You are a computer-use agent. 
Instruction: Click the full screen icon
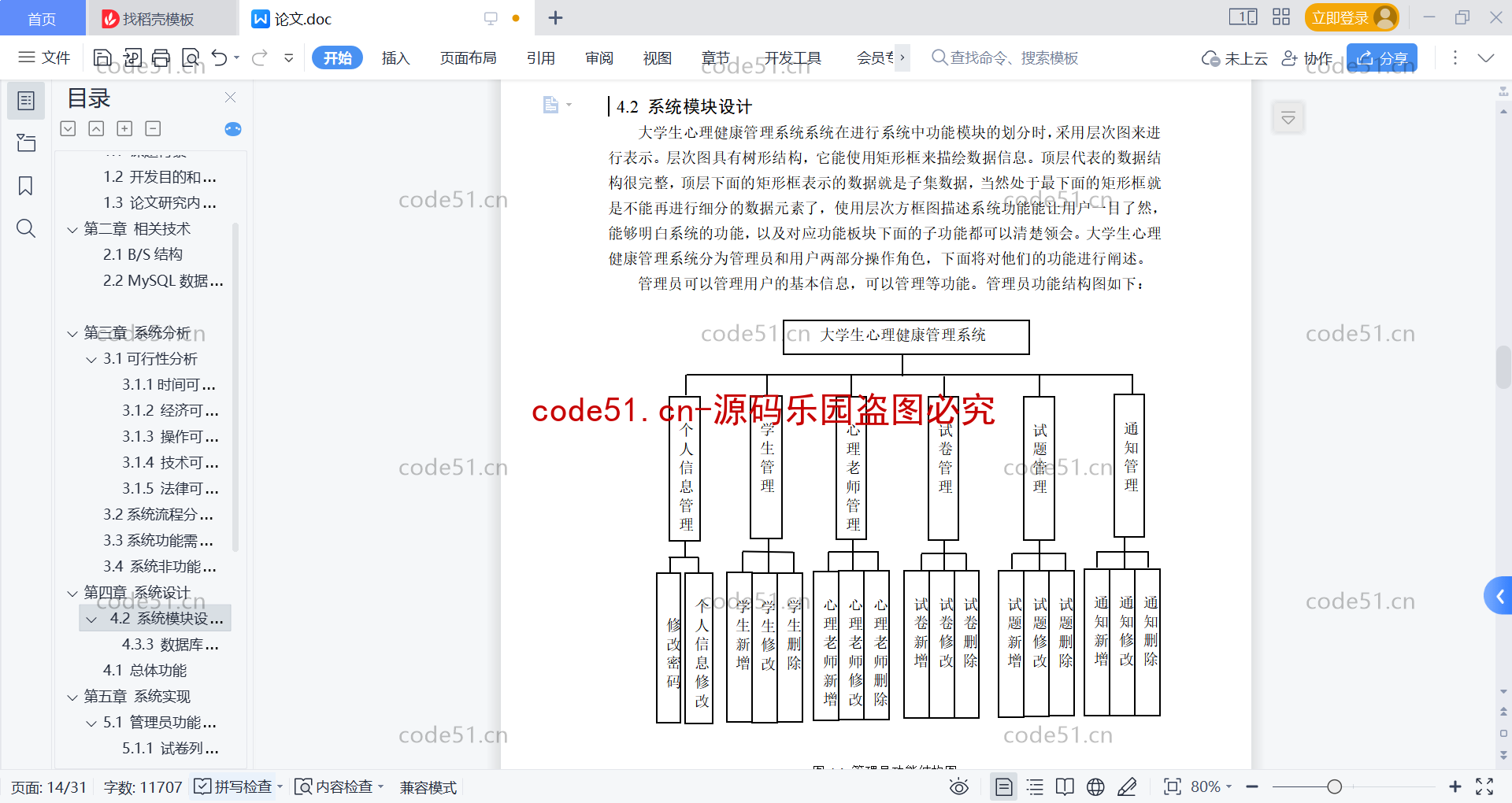coord(1484,786)
